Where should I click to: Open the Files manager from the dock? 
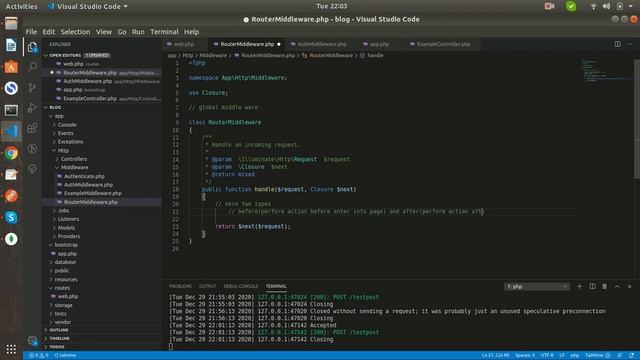click(11, 24)
